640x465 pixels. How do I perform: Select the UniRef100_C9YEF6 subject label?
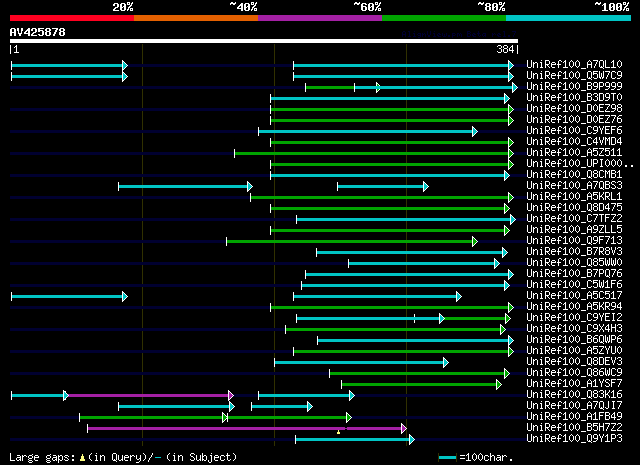(x=574, y=130)
